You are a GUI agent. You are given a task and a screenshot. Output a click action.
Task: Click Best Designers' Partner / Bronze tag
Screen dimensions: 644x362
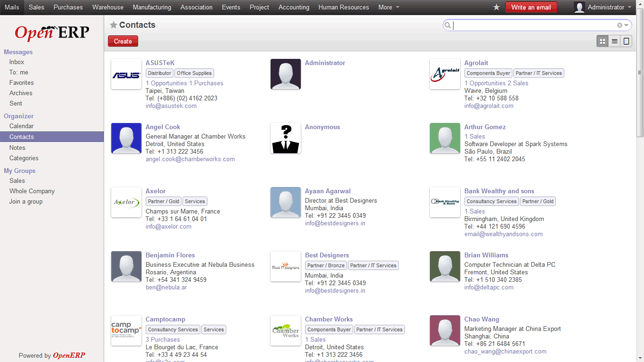coord(326,265)
